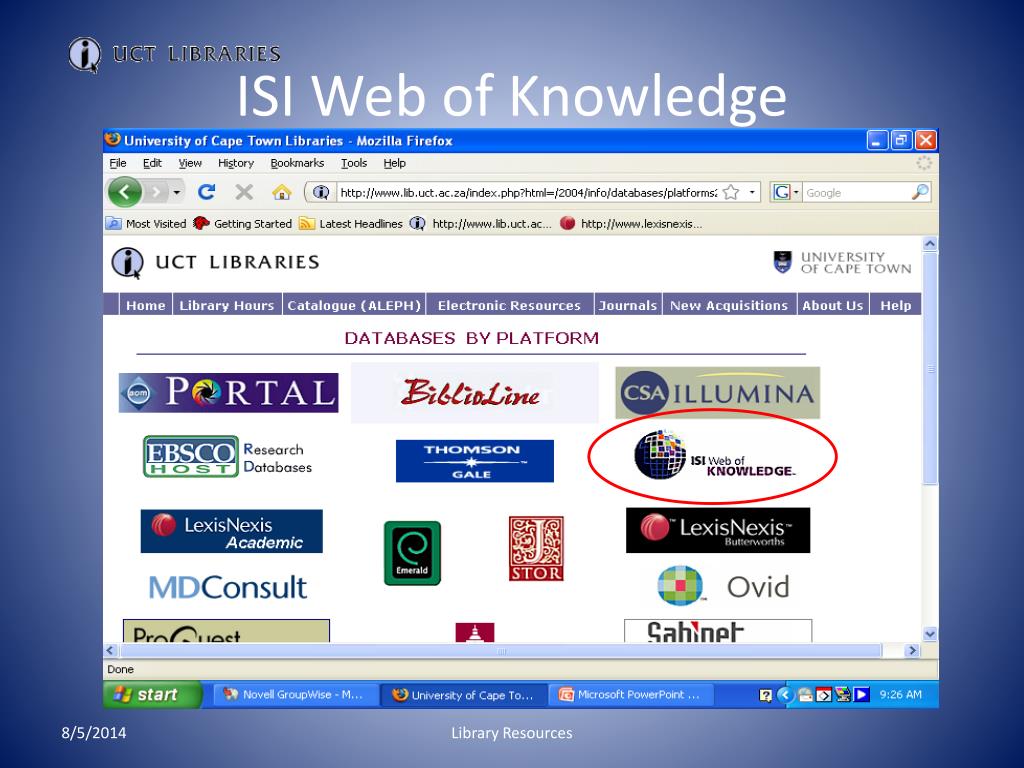
Task: Click the horizontal scrollbar left arrow
Action: (110, 650)
